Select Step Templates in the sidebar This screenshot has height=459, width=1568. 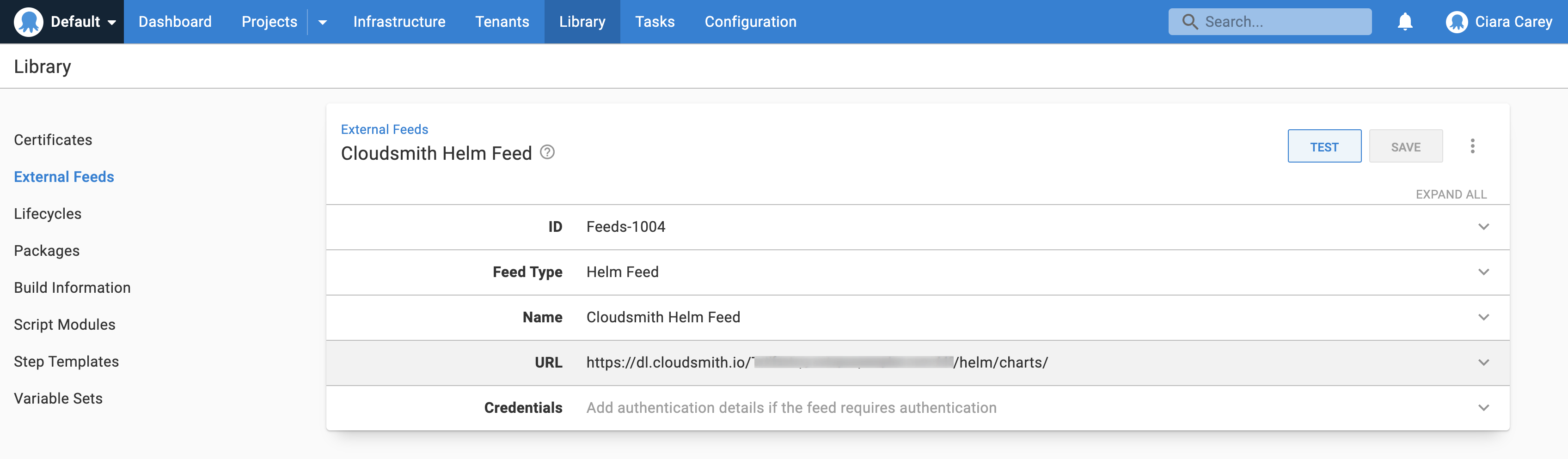click(x=67, y=362)
